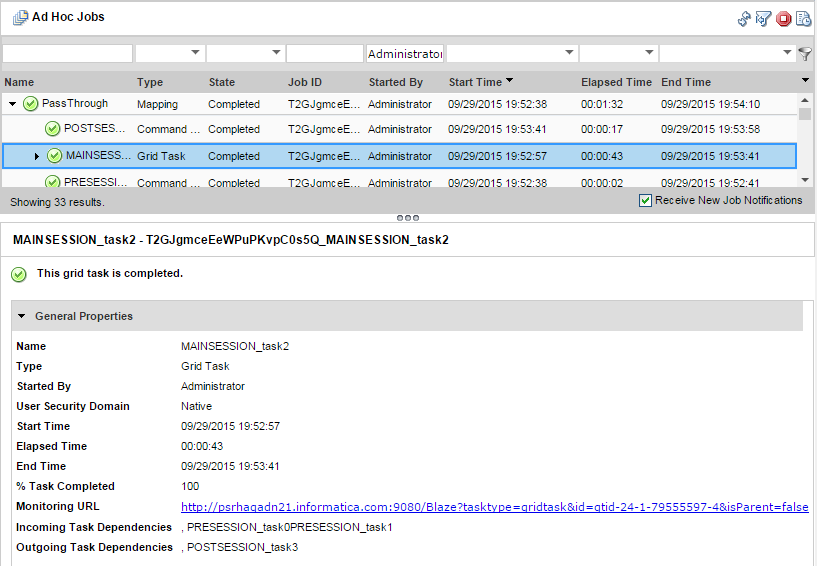817x566 pixels.
Task: Click the Ad Hoc Jobs panel icon
Action: (x=20, y=17)
